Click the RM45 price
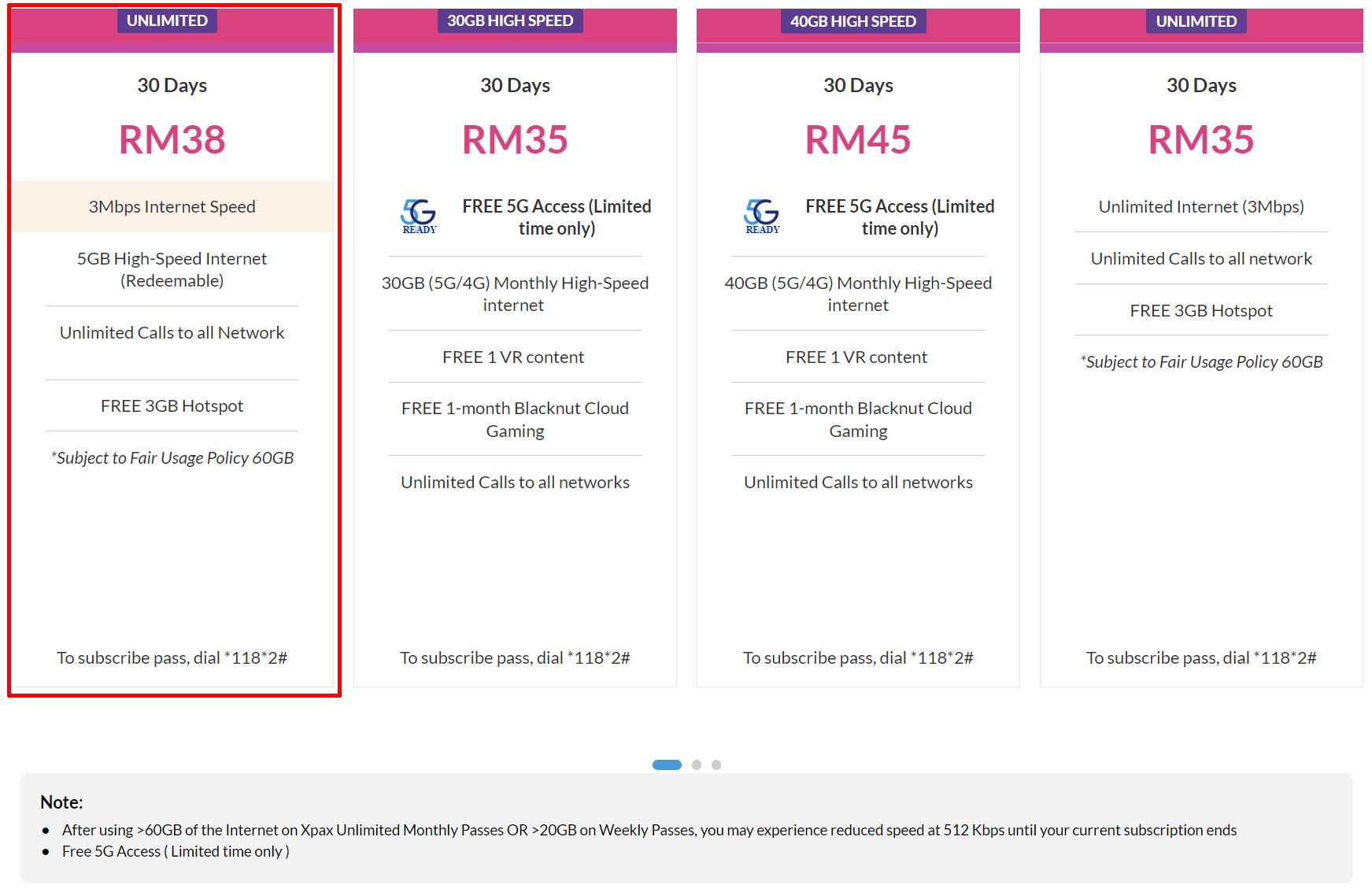The image size is (1372, 896). 858,140
